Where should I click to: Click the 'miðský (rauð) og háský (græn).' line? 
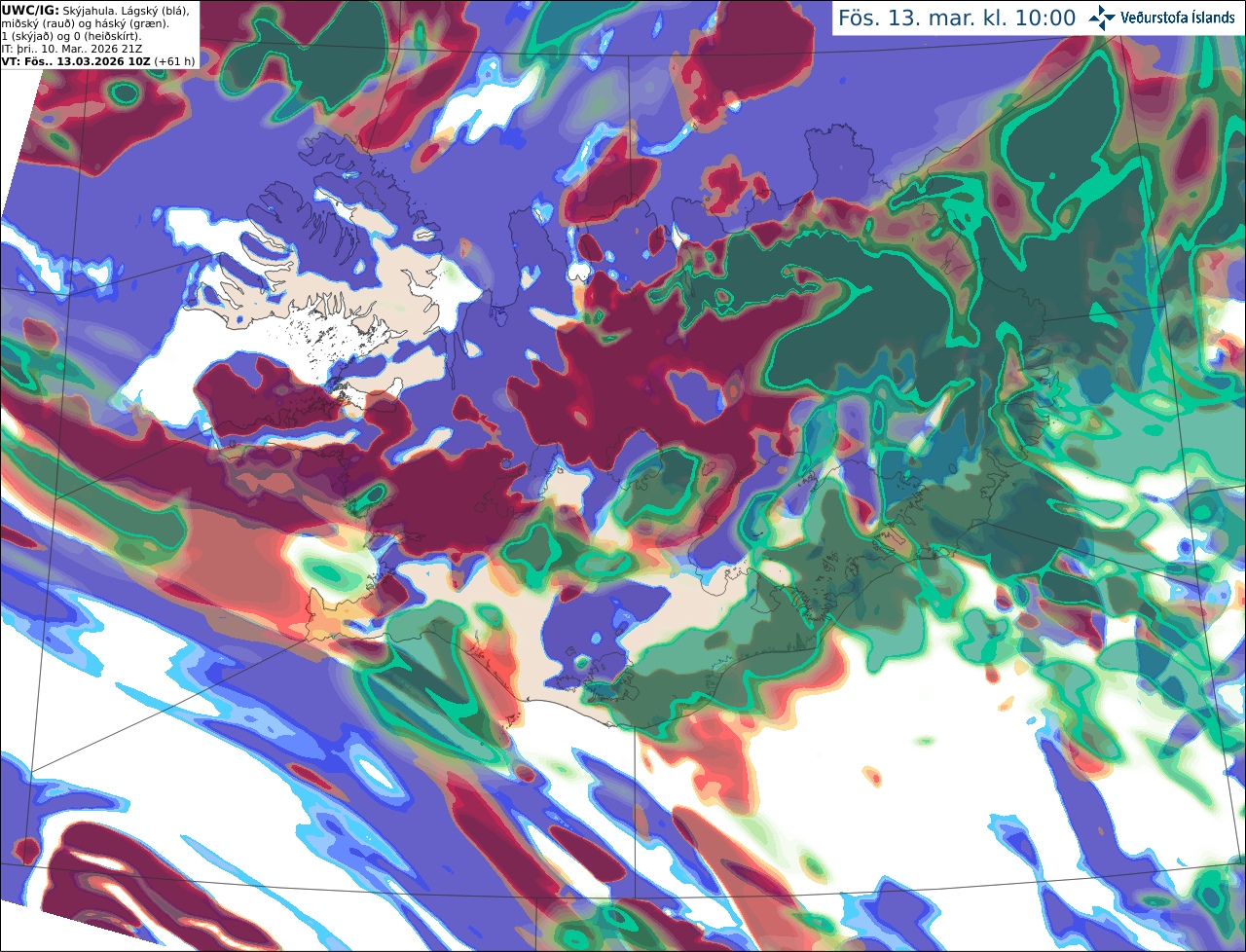click(x=86, y=23)
